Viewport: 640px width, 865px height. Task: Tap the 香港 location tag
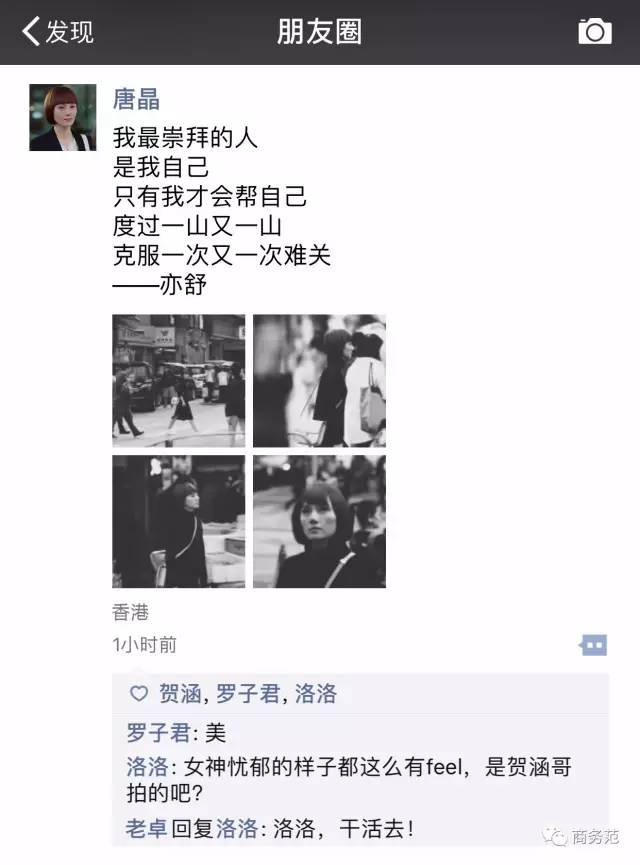pyautogui.click(x=130, y=612)
